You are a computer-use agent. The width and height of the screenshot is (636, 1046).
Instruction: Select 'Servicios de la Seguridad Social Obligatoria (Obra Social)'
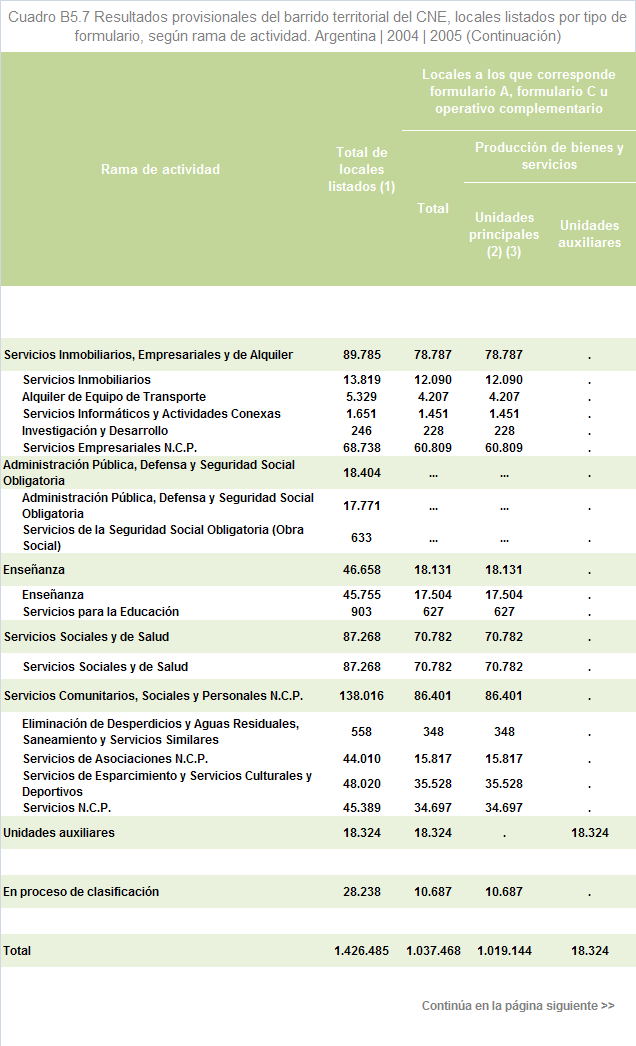163,538
